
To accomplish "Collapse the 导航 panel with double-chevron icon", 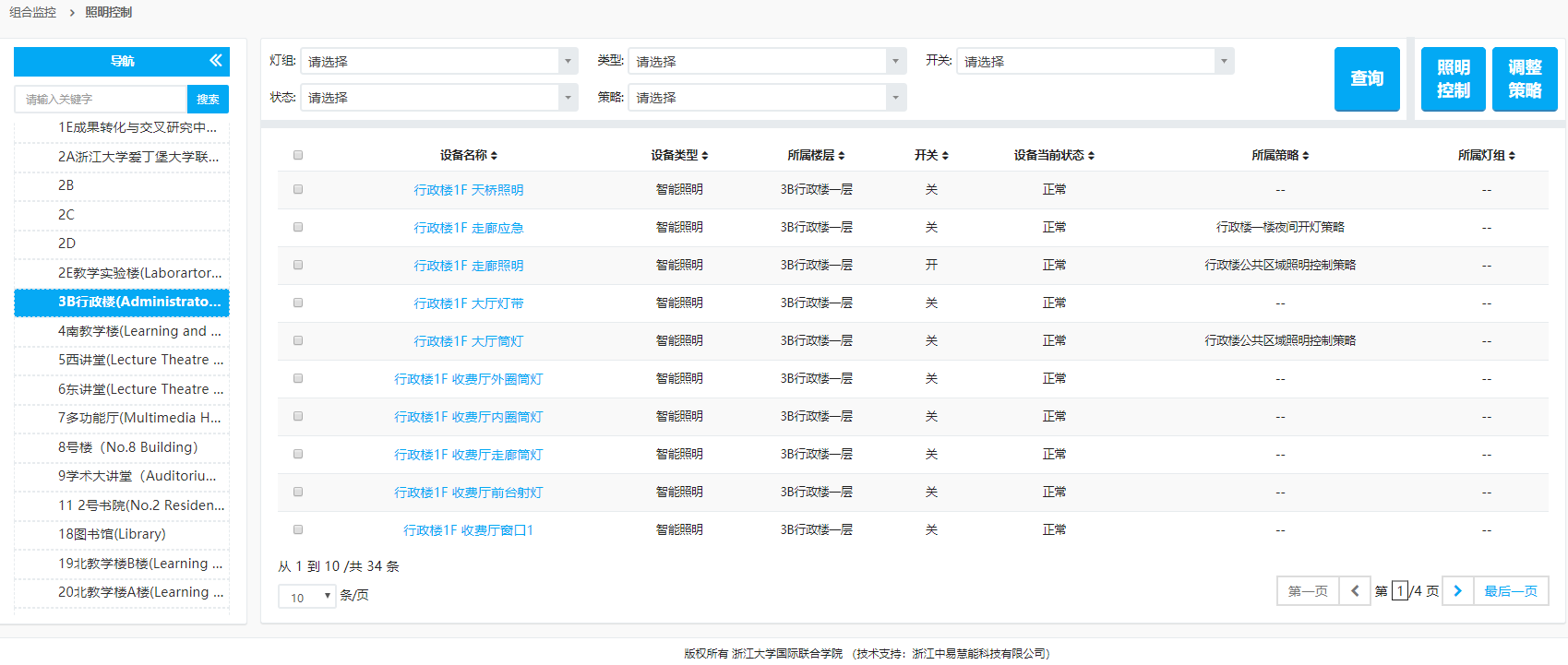I will click(x=216, y=61).
